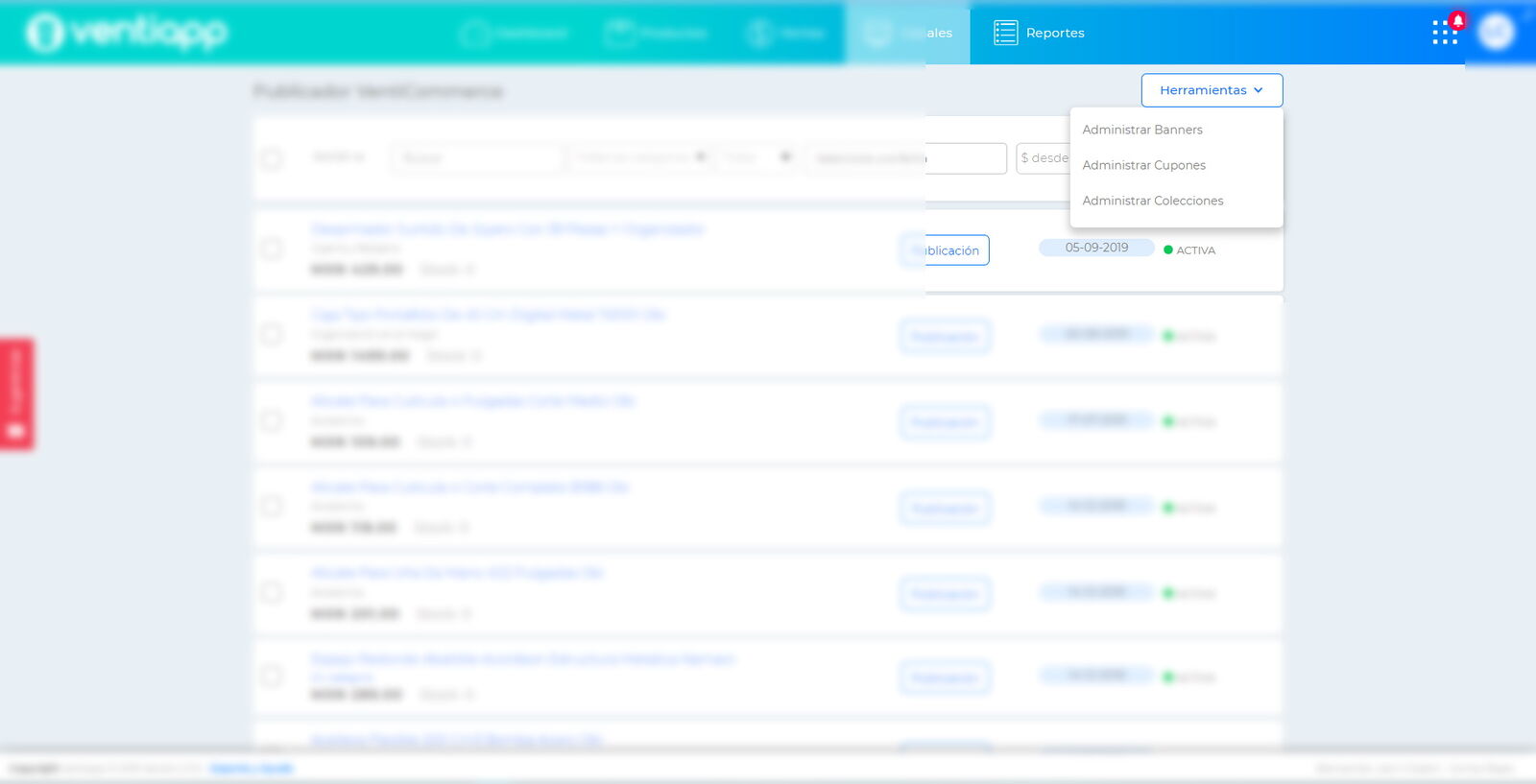Open Administrar Colecciones from the menu
The image size is (1536, 784).
point(1153,201)
